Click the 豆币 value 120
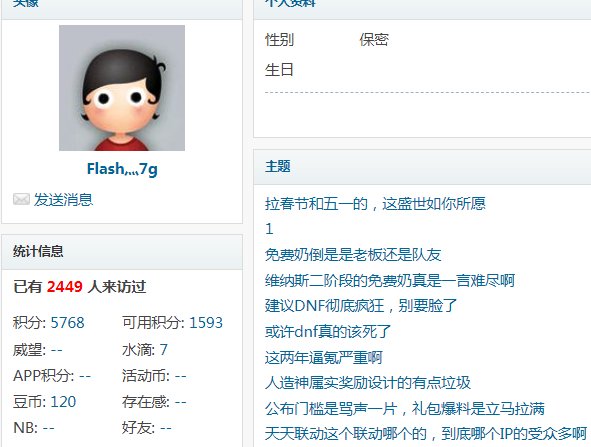591x447 pixels. click(63, 402)
